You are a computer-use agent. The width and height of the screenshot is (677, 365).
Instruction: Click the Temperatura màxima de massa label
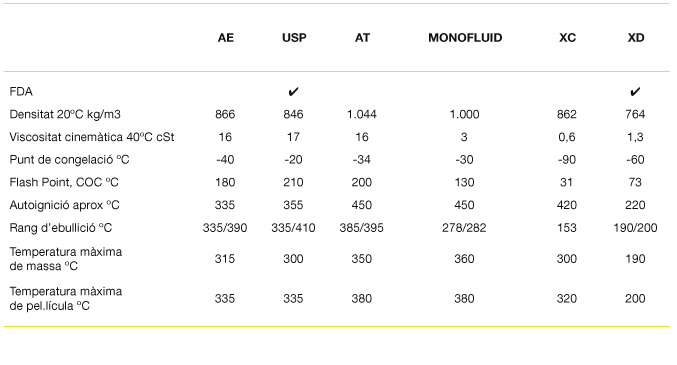[x=66, y=259]
